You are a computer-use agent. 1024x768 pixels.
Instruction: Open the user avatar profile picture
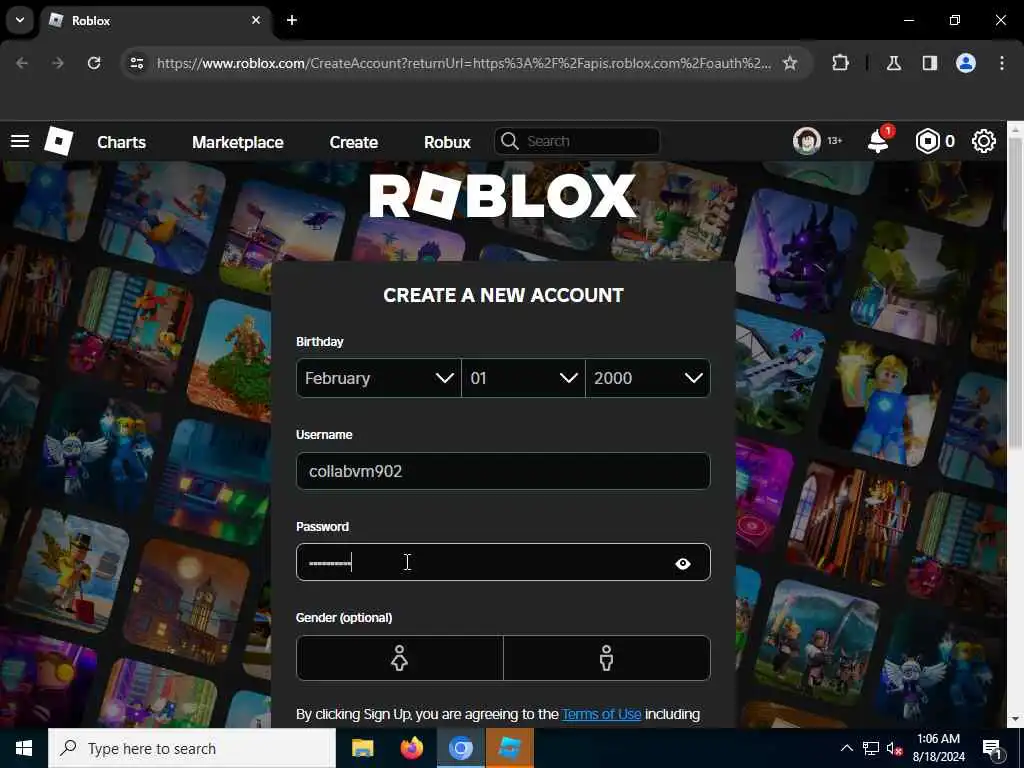[807, 140]
